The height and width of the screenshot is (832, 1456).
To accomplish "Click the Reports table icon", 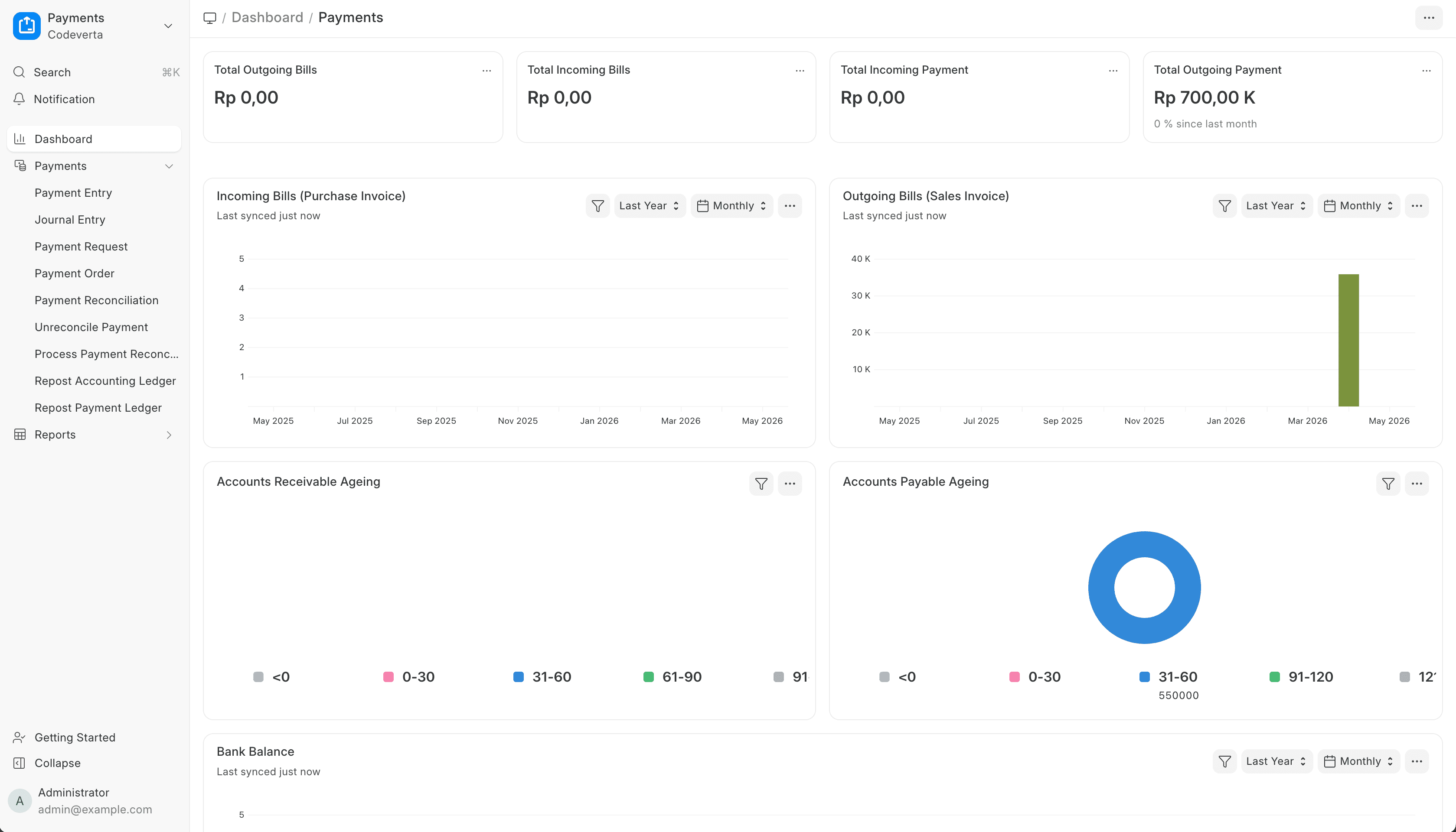I will (x=20, y=434).
